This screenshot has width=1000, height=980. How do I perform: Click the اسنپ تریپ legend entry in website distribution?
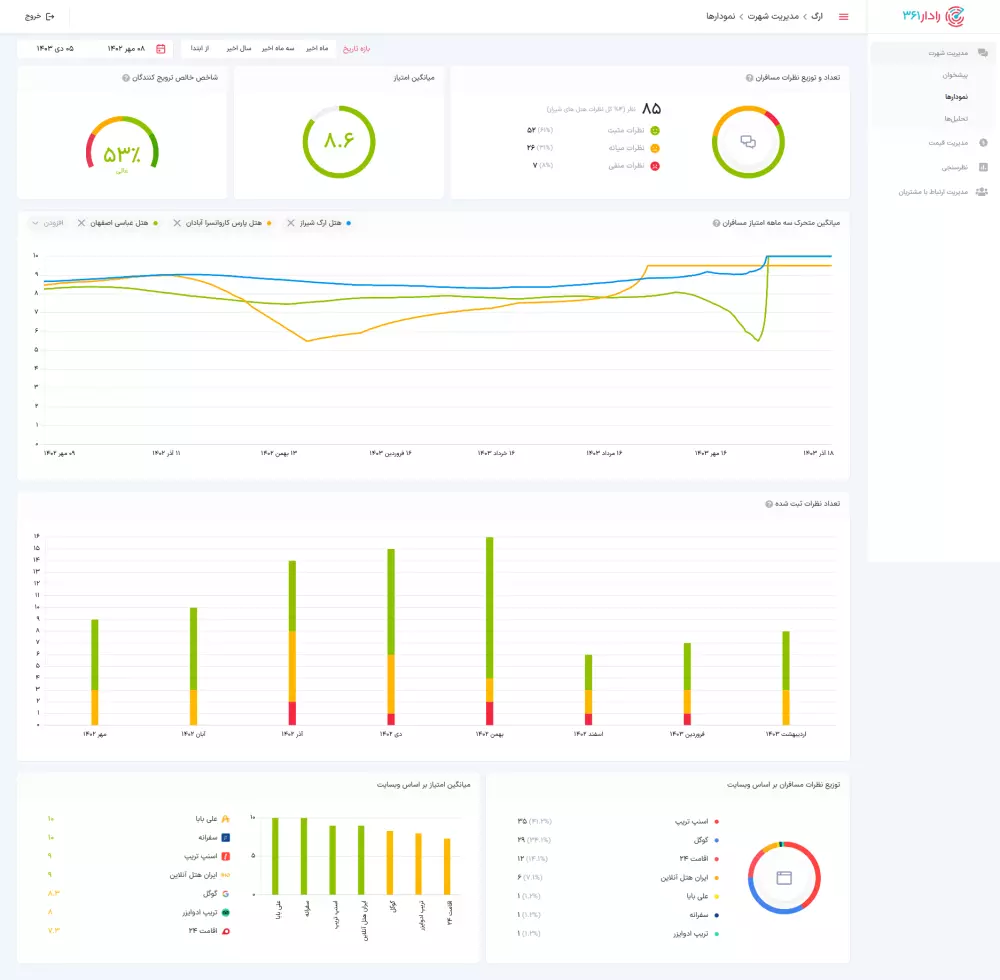click(697, 822)
